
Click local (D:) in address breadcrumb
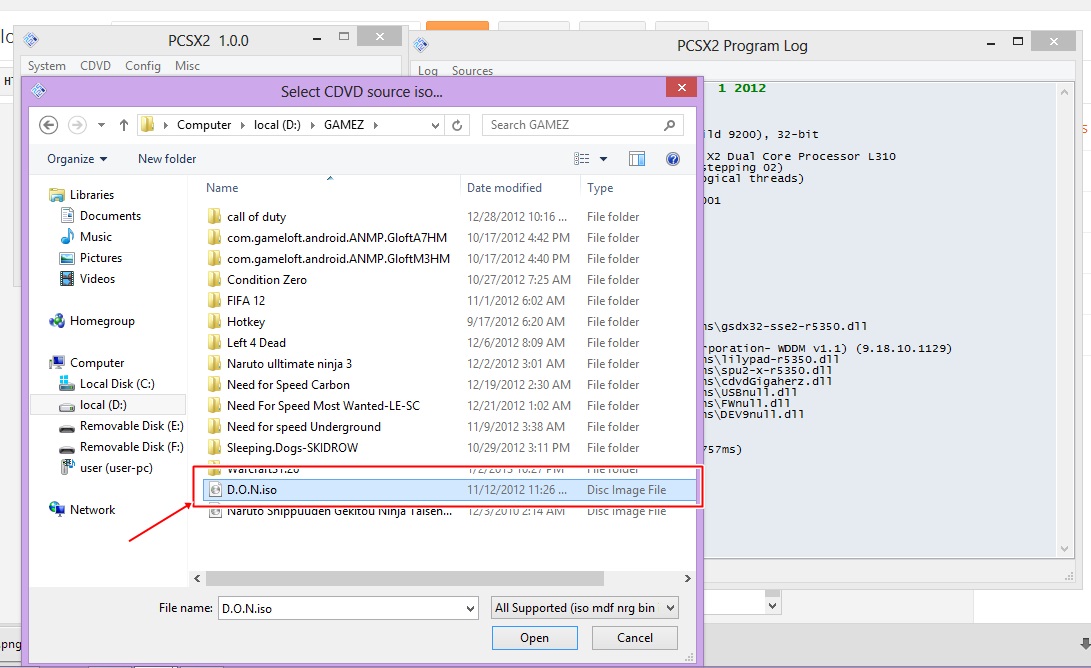click(x=277, y=125)
